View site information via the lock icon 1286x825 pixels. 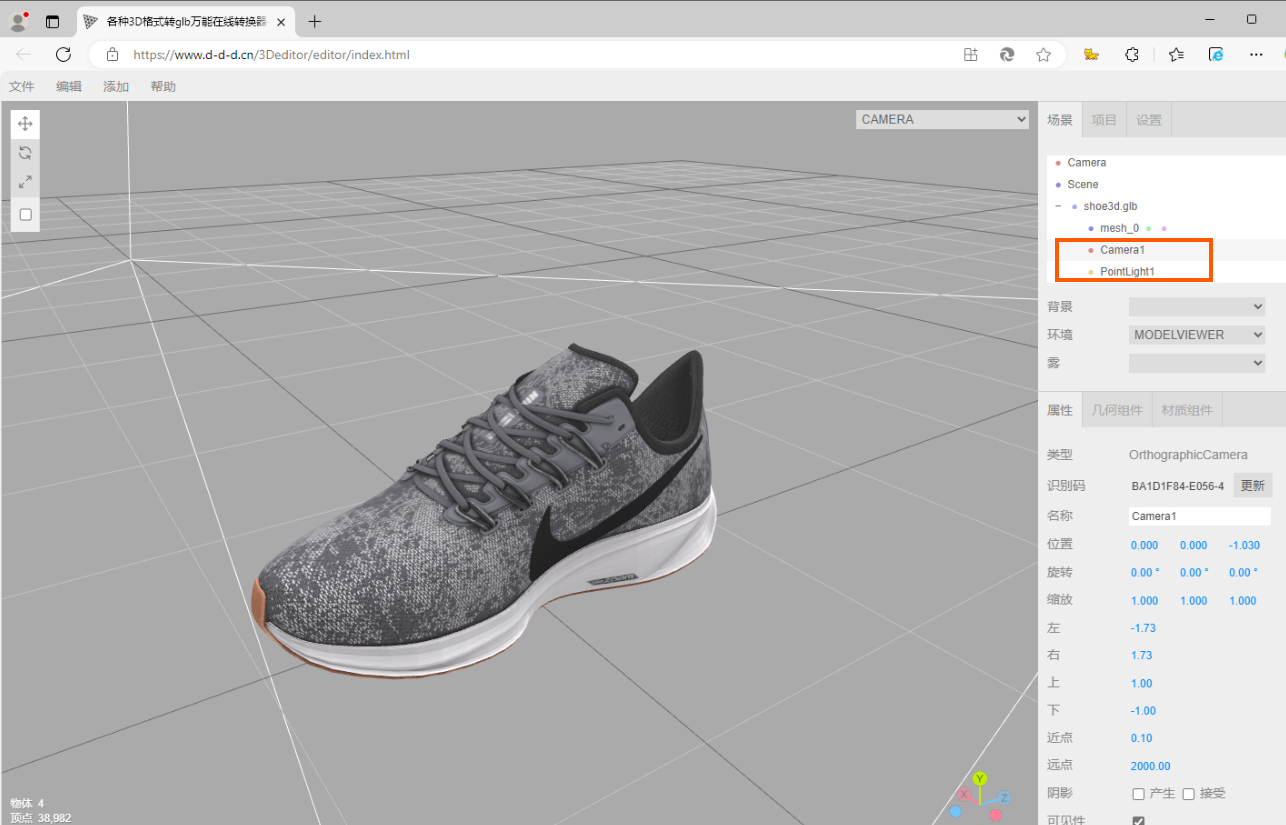click(112, 55)
